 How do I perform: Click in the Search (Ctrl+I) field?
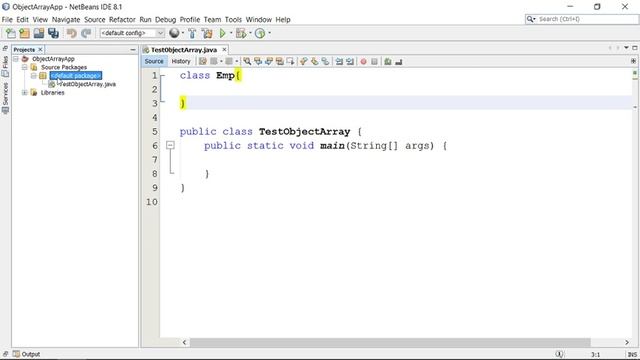(x=582, y=19)
